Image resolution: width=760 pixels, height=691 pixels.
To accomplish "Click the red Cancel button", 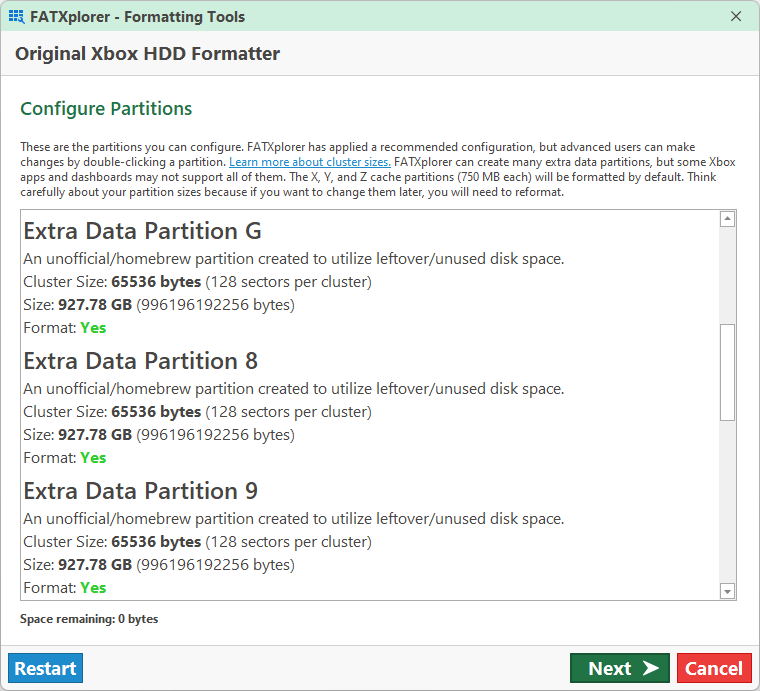I will click(x=714, y=668).
